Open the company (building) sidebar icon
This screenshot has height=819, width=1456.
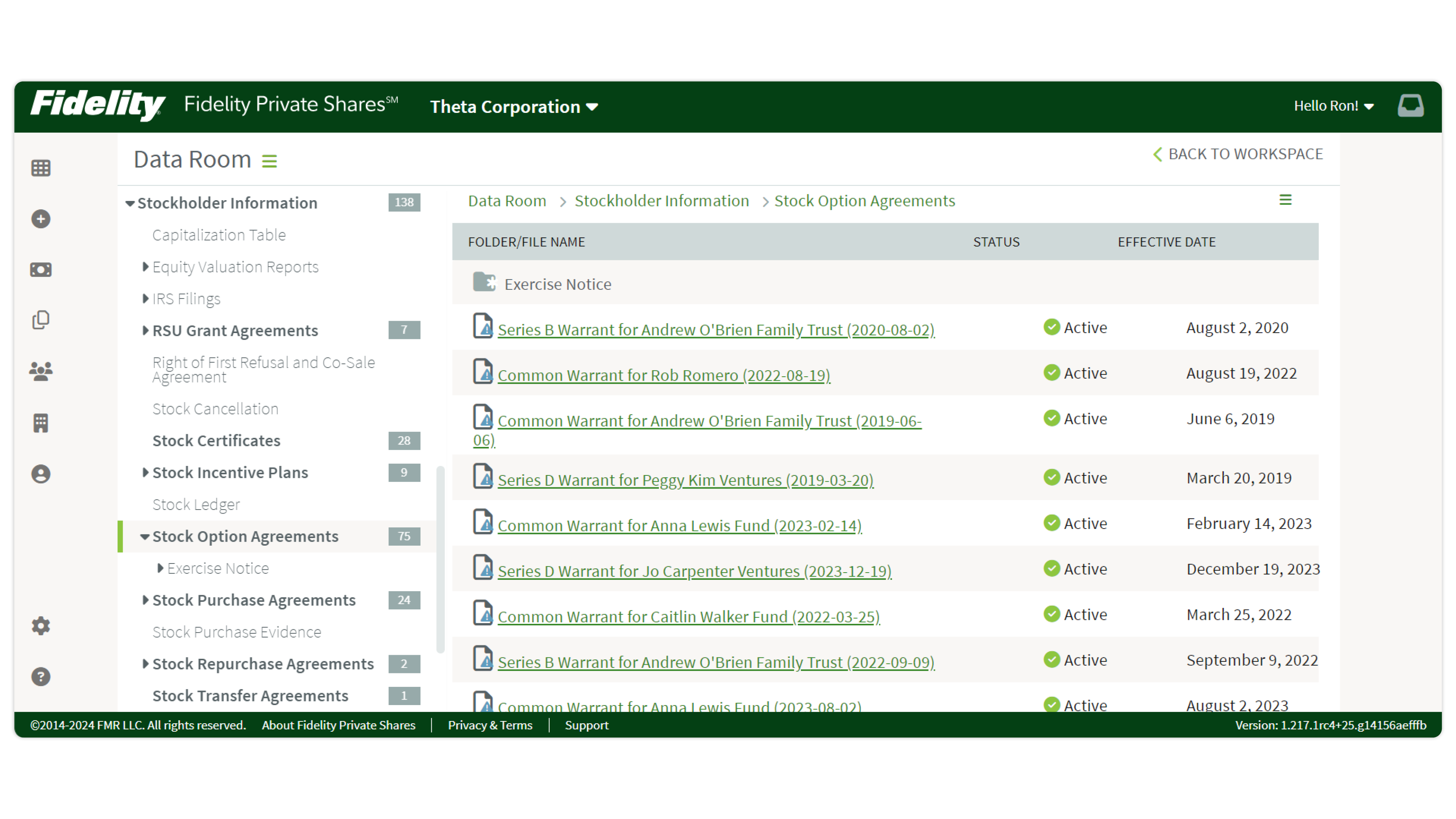click(x=40, y=423)
